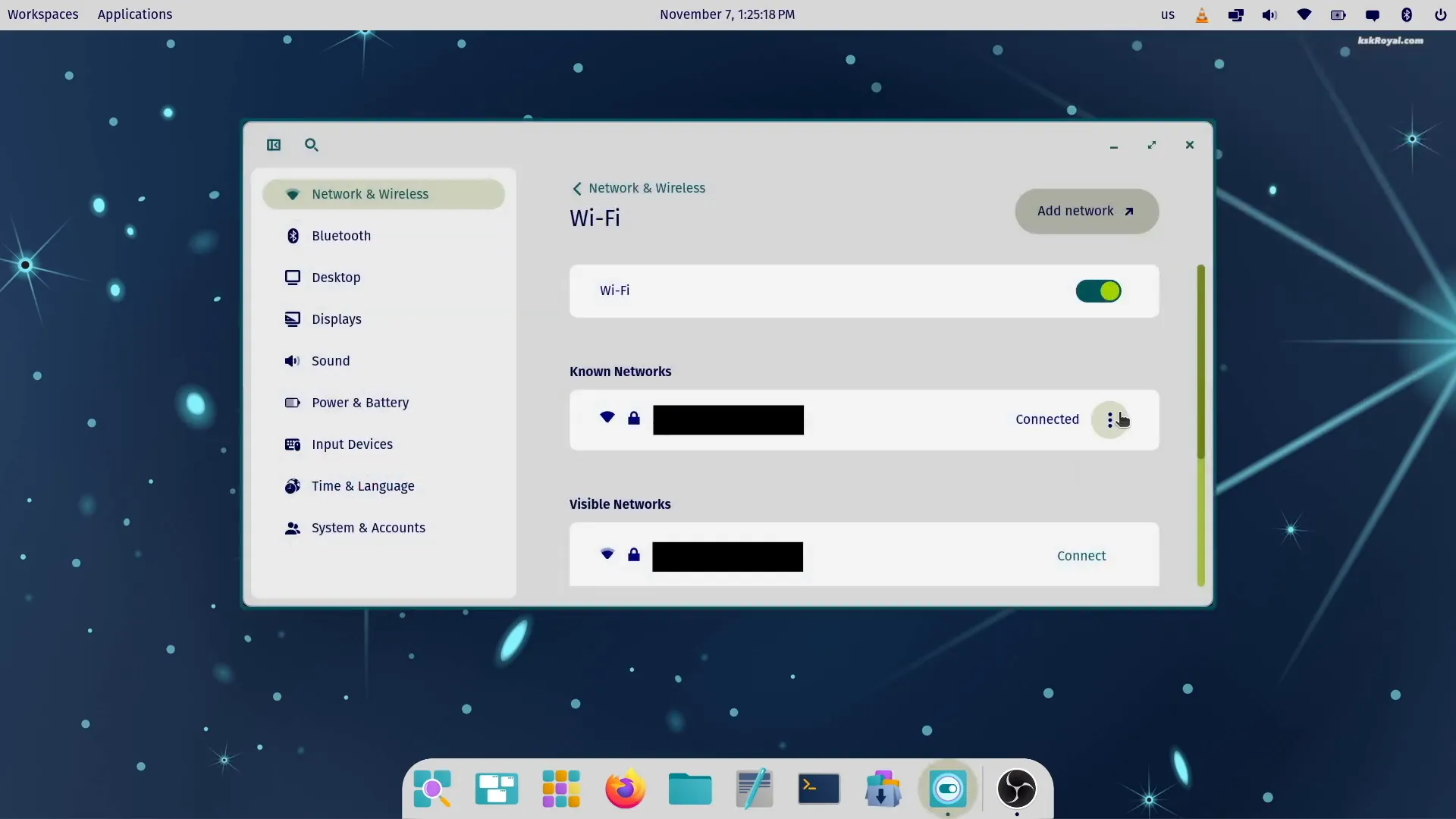Image resolution: width=1456 pixels, height=819 pixels.
Task: Open Applications launcher in top panel
Action: [135, 14]
